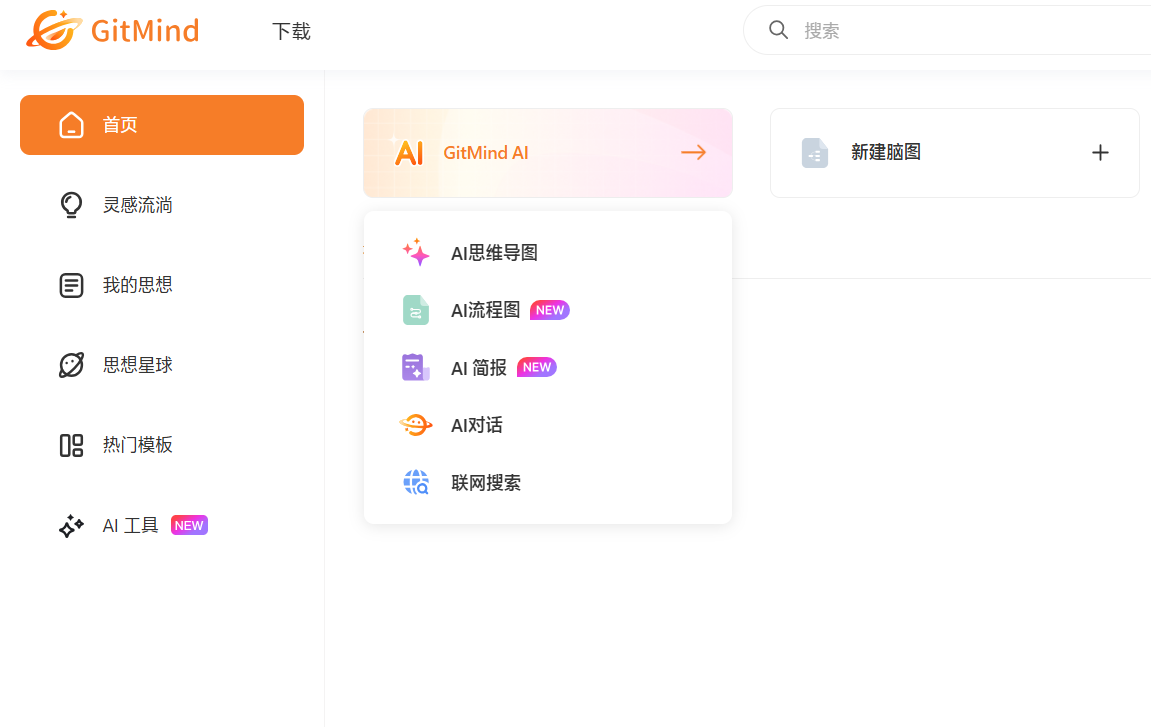This screenshot has height=727, width=1151.
Task: Click the sparkle icon beside AI 工具
Action: point(71,526)
